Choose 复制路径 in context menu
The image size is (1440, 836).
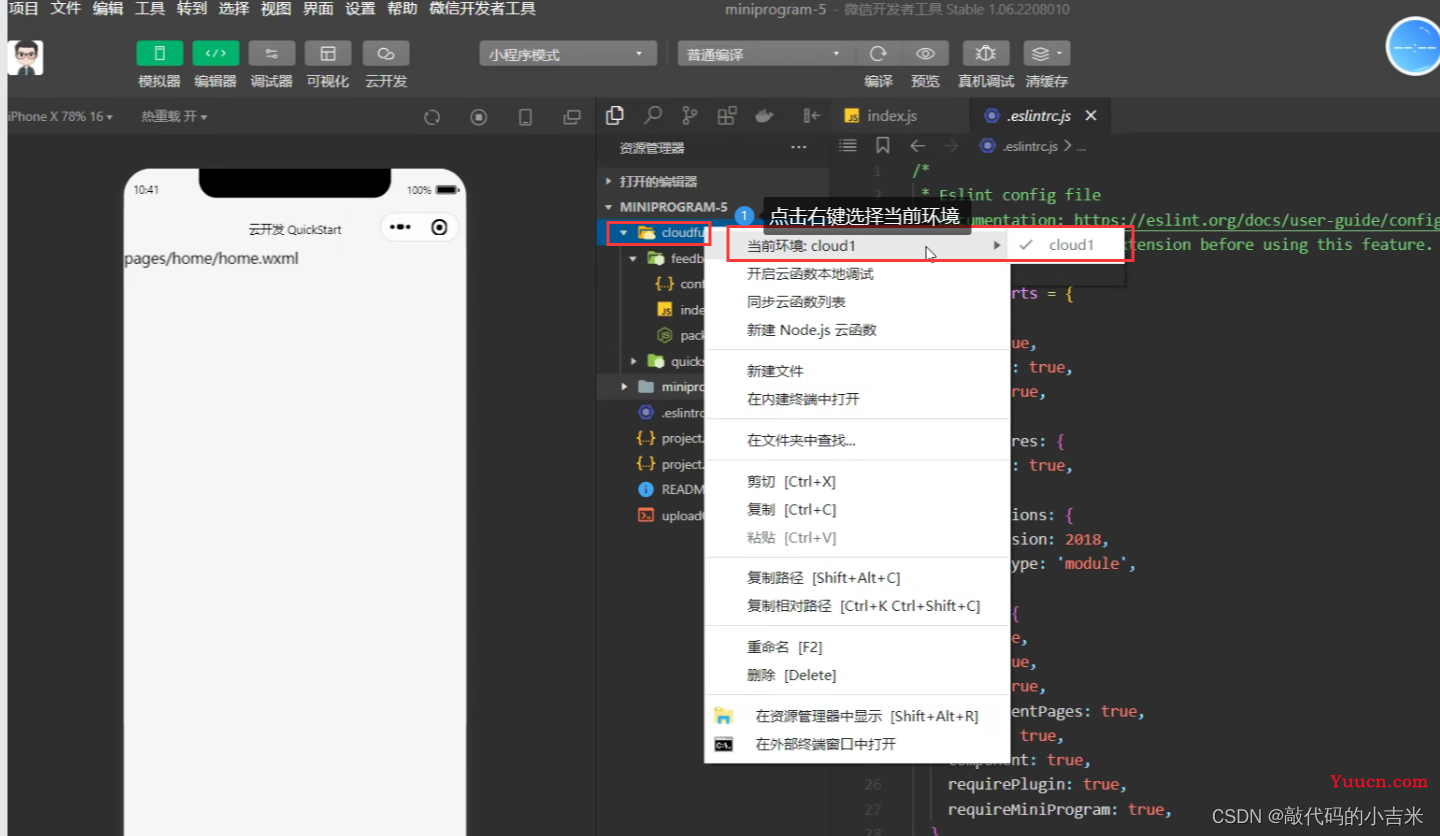pyautogui.click(x=857, y=578)
